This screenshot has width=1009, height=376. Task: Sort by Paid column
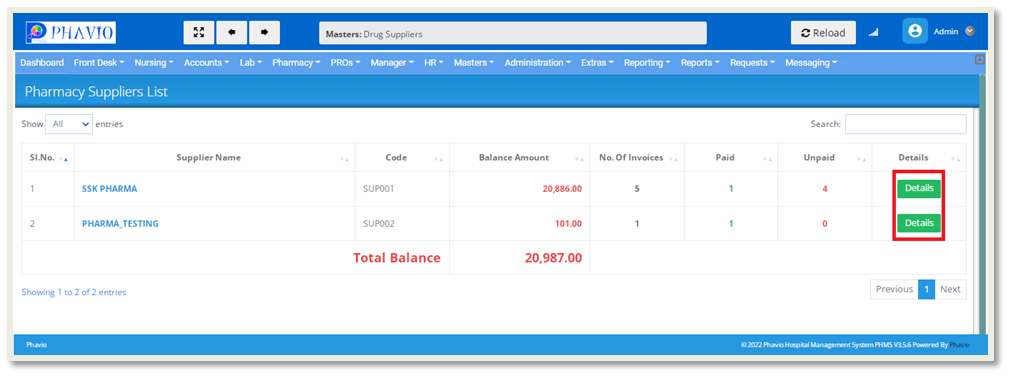click(731, 158)
